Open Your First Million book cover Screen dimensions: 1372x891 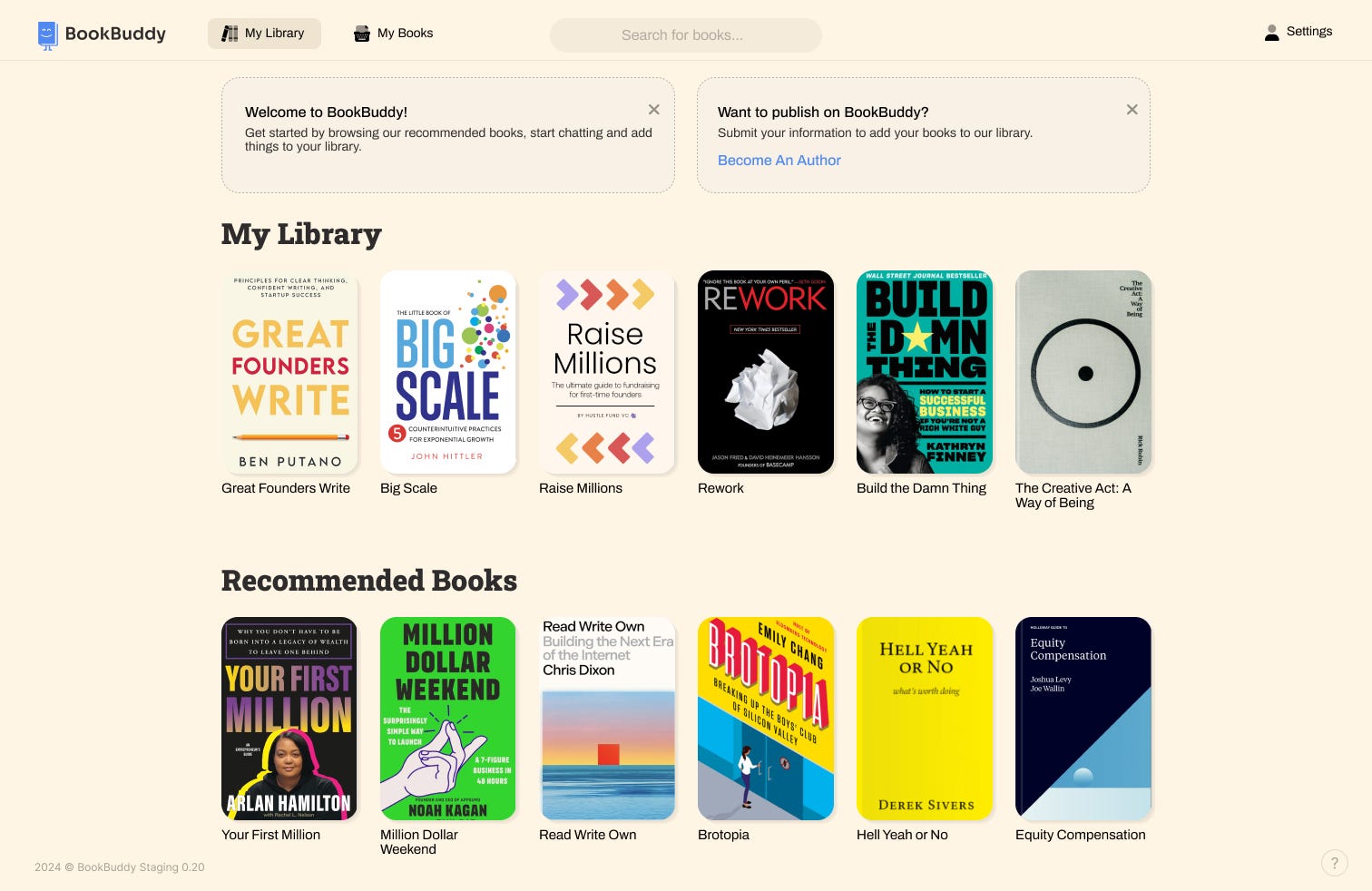[x=289, y=719]
